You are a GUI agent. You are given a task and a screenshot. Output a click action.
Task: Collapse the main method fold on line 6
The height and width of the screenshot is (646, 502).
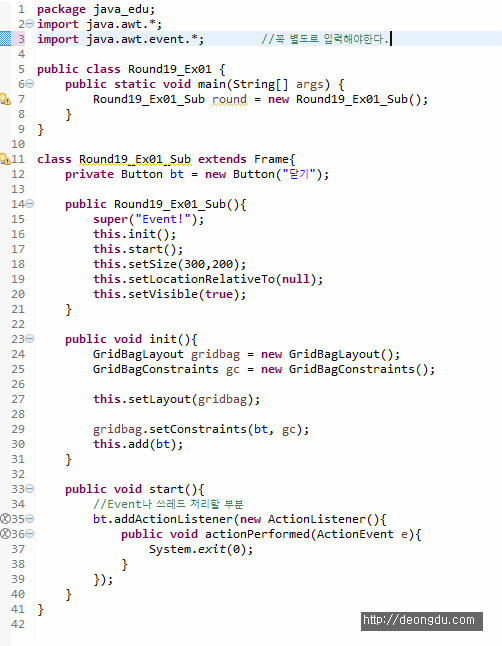pyautogui.click(x=30, y=84)
